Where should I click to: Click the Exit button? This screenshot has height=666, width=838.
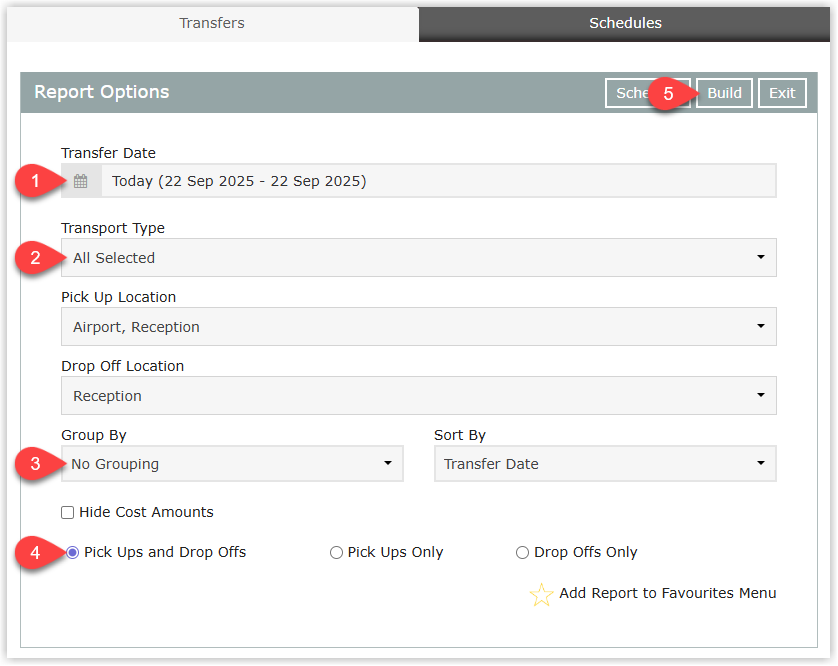point(782,93)
